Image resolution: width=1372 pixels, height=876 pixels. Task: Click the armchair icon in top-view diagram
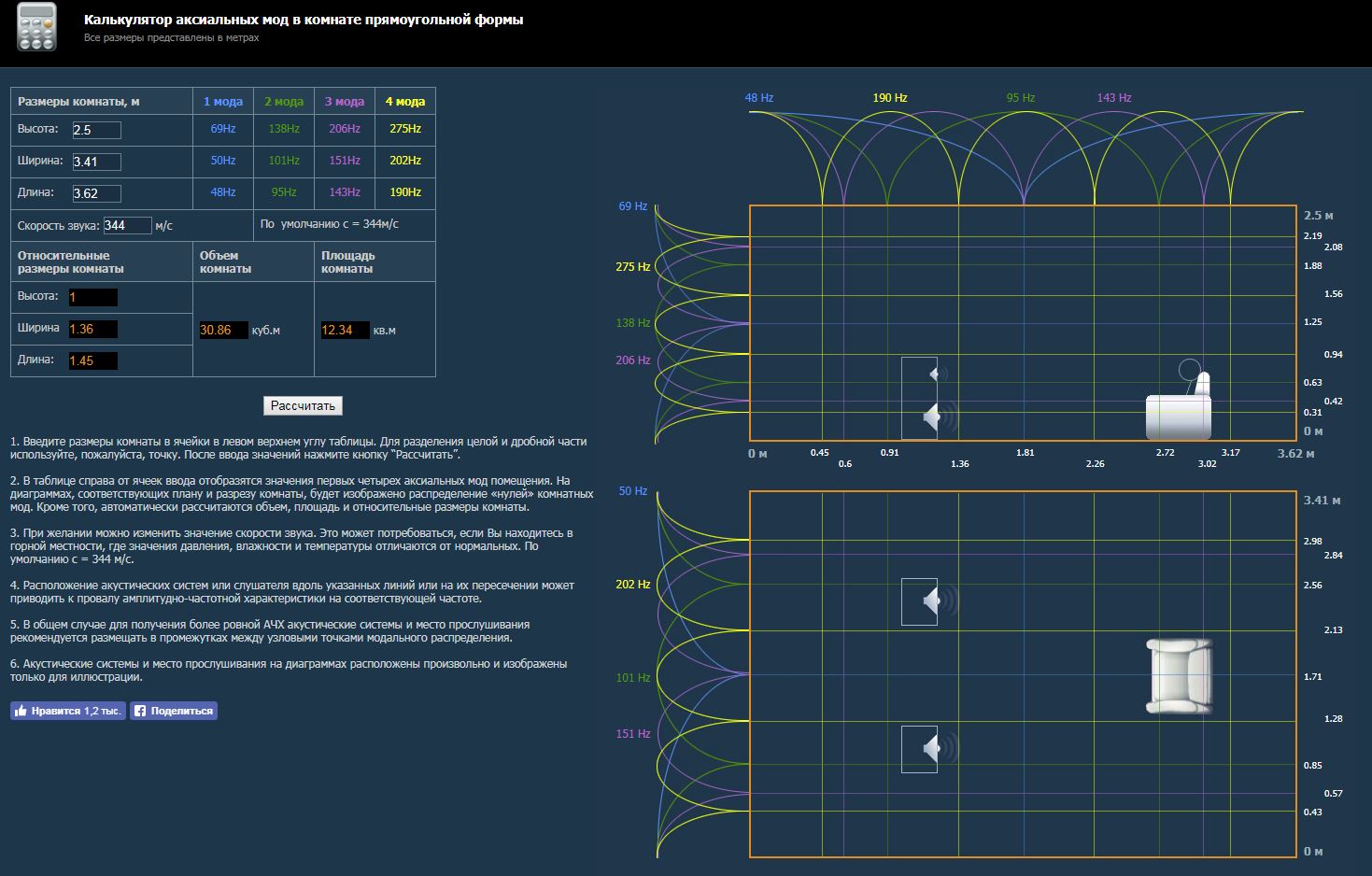tap(1180, 676)
